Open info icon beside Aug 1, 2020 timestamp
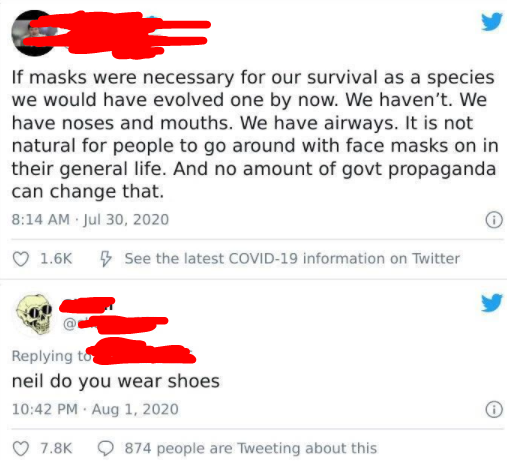The width and height of the screenshot is (507, 465). (x=494, y=409)
